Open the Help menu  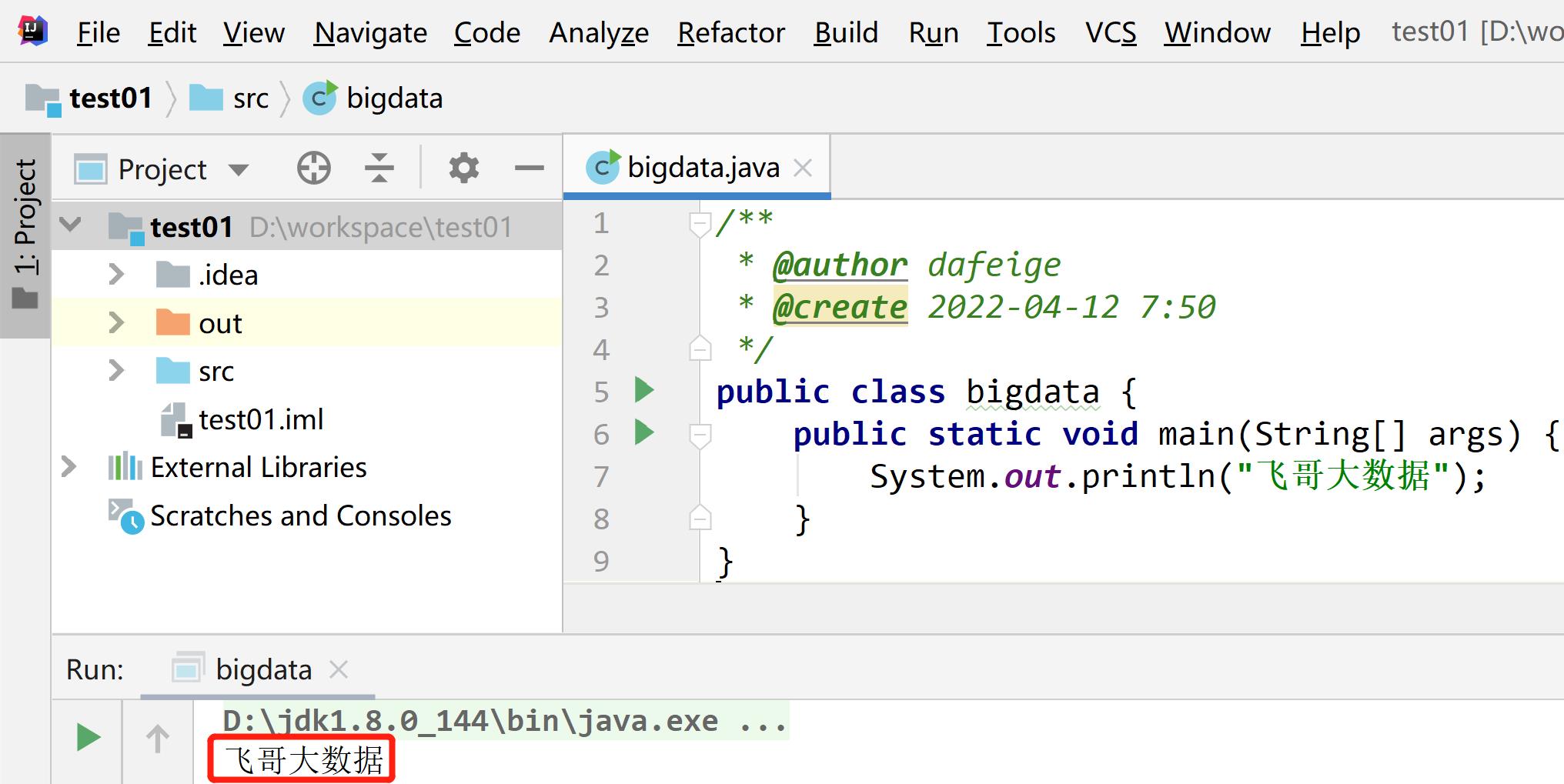(x=1331, y=32)
